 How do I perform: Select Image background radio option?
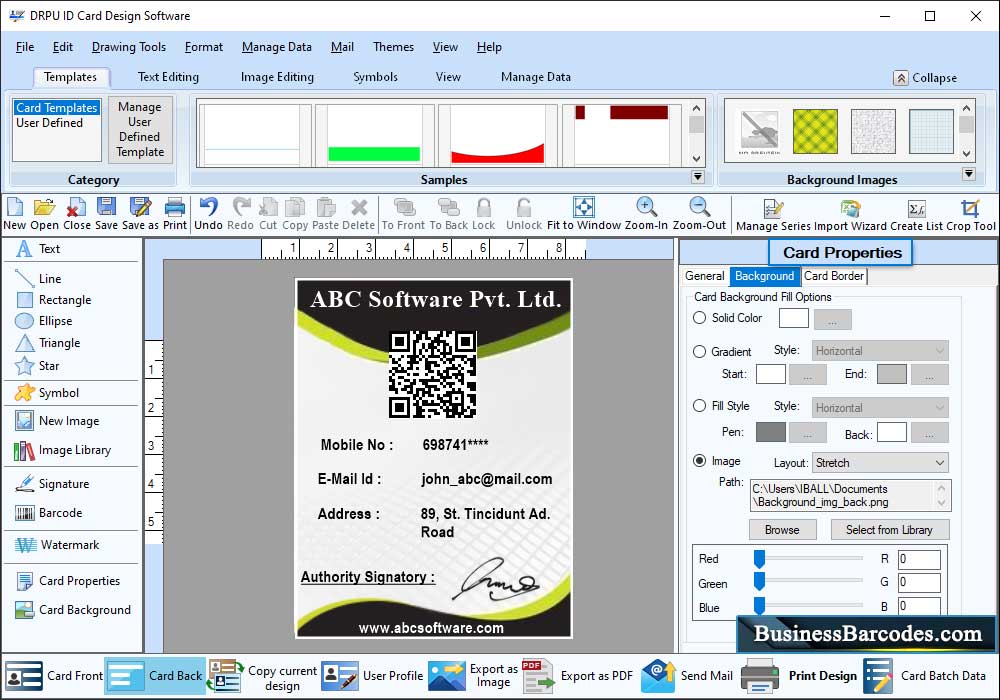tap(700, 460)
